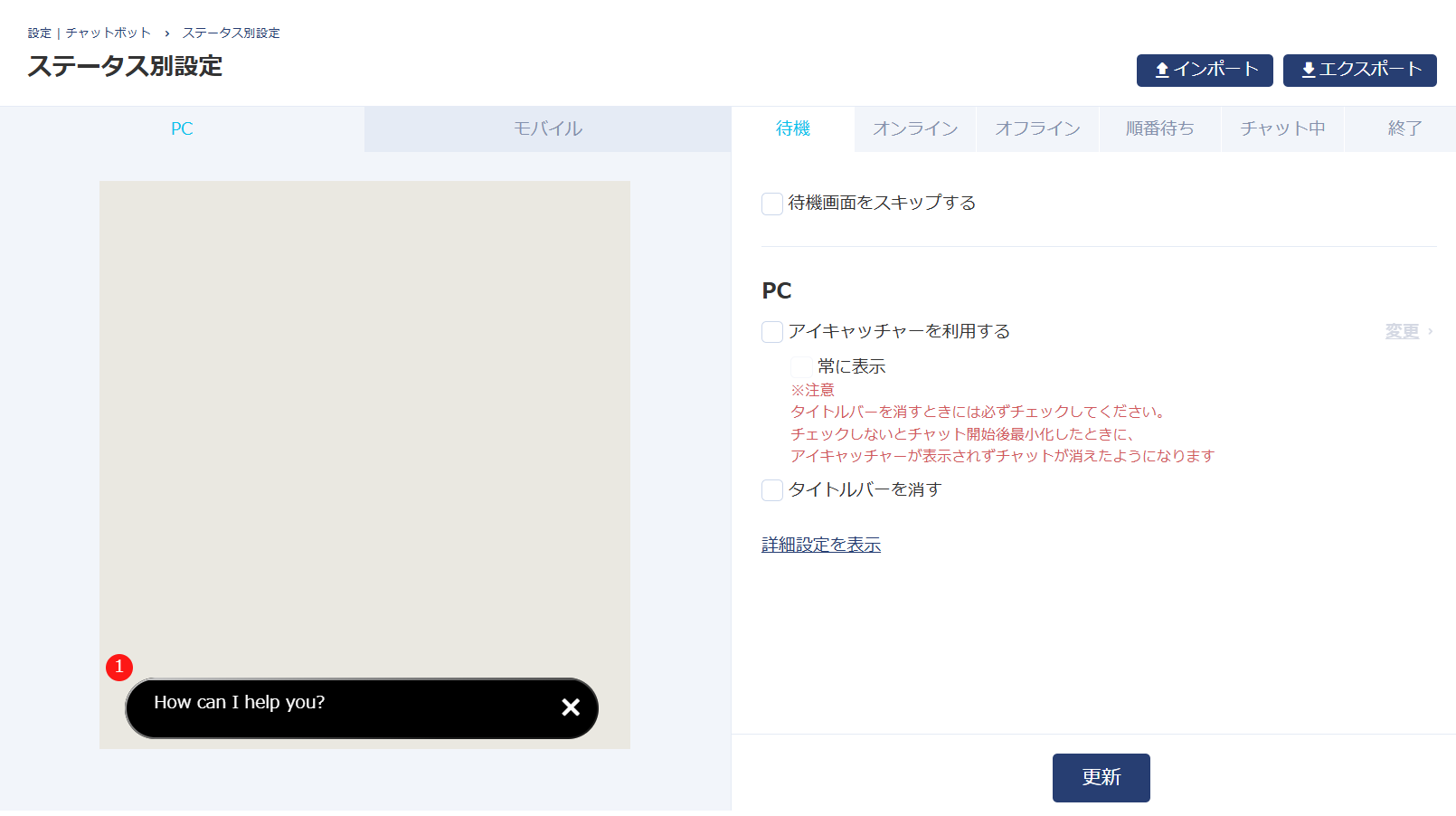The image size is (1456, 816).
Task: Click chevron arrow next to 変更
Action: coord(1430,331)
